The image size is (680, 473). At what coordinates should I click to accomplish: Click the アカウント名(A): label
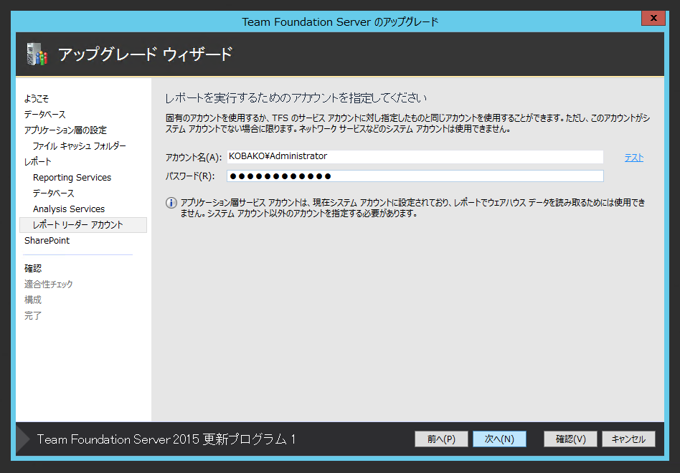click(193, 157)
